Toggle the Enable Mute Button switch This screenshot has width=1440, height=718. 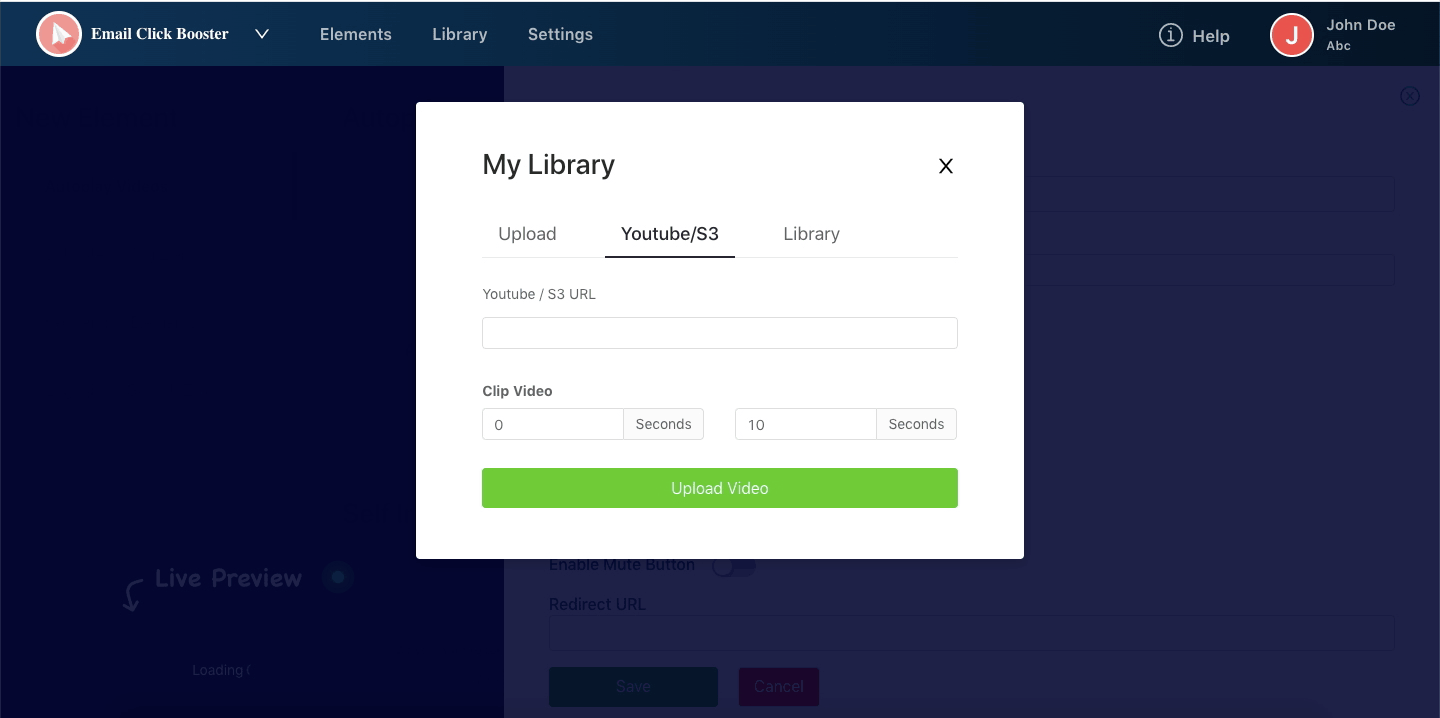coord(733,568)
